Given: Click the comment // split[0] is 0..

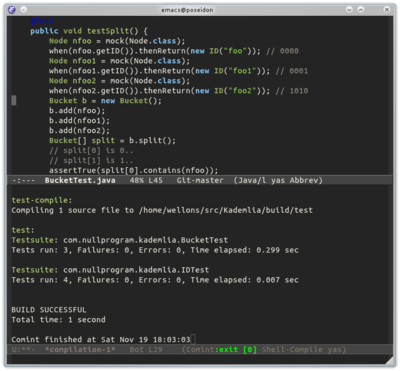Looking at the screenshot, I should coord(91,151).
